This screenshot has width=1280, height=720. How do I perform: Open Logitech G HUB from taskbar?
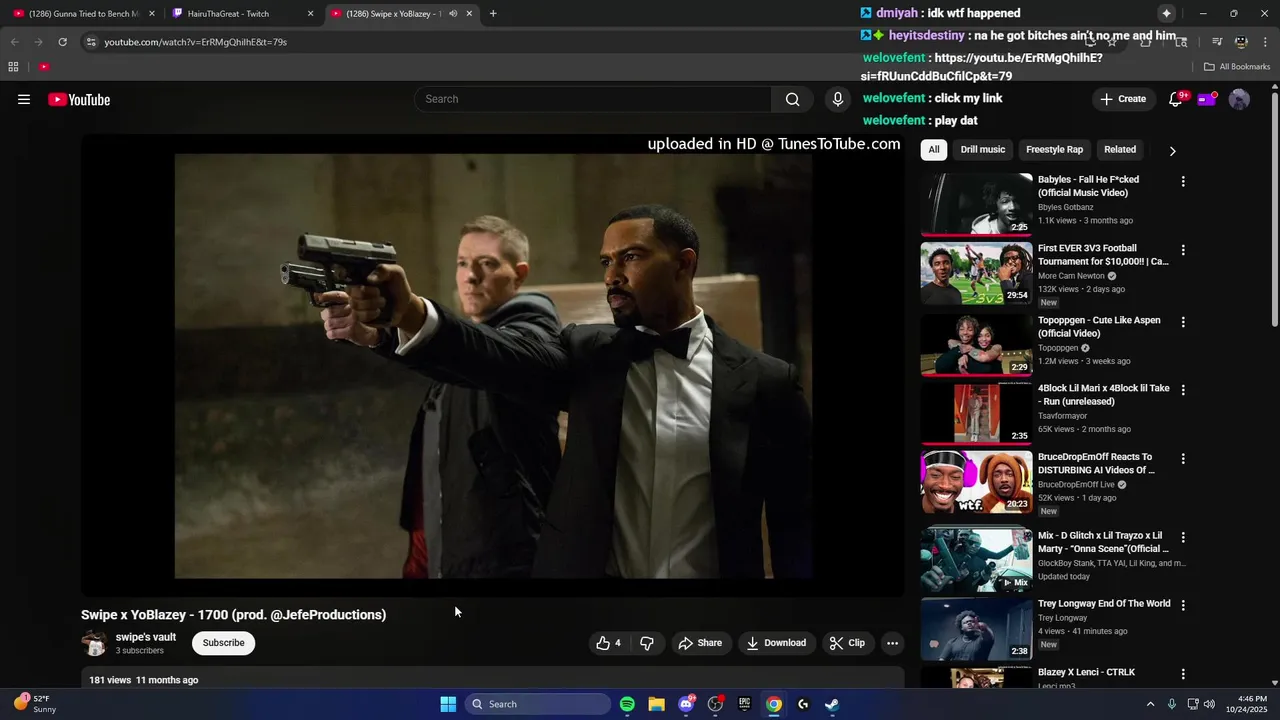[803, 704]
